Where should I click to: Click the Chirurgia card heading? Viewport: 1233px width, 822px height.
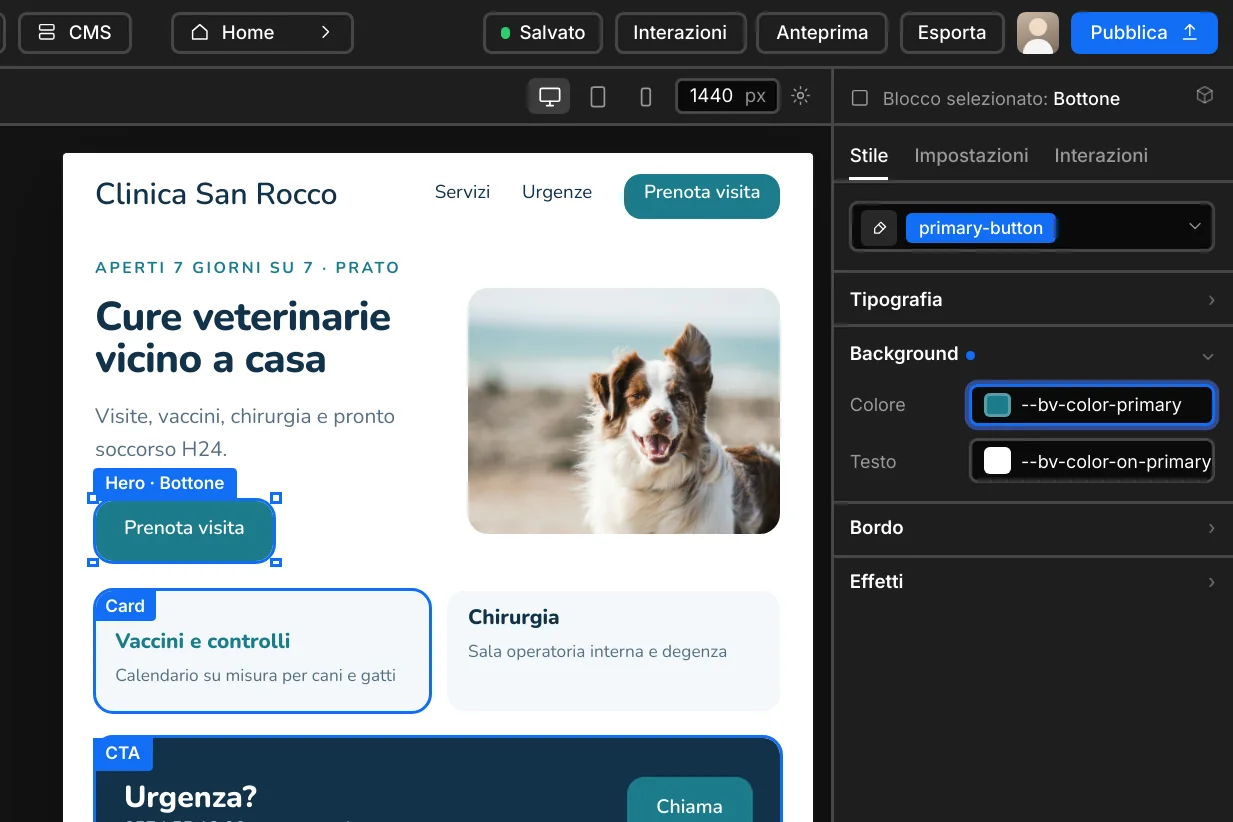[x=514, y=617]
